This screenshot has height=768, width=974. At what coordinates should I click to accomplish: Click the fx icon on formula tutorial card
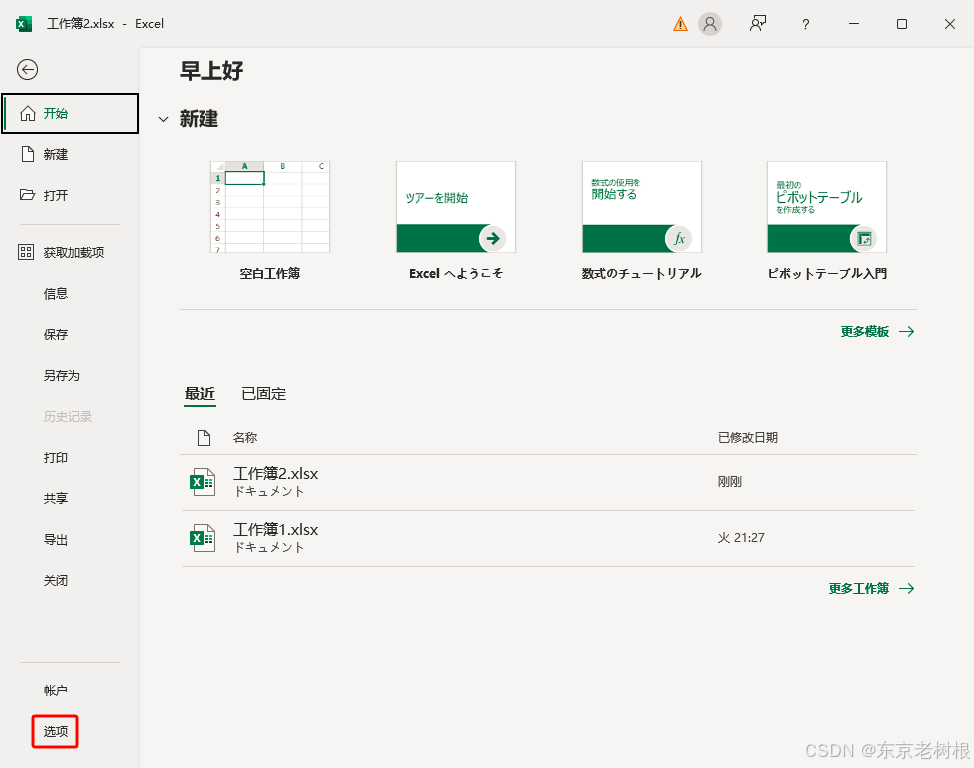(678, 239)
